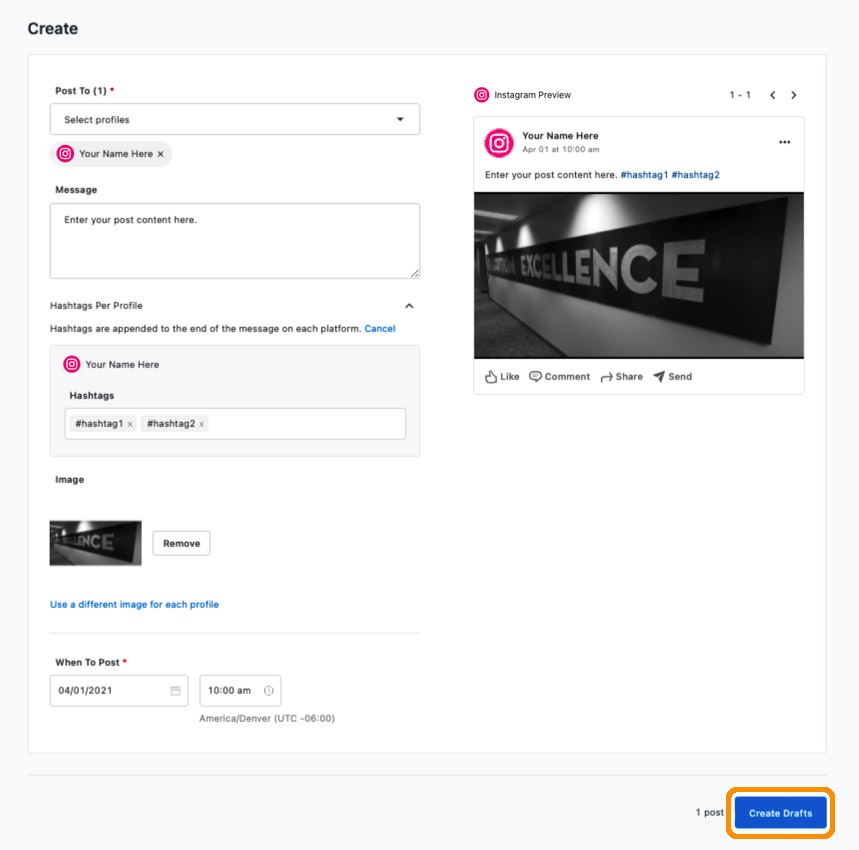Click the EXCELLENCE preview image
Viewport: 859px width, 850px height.
639,275
